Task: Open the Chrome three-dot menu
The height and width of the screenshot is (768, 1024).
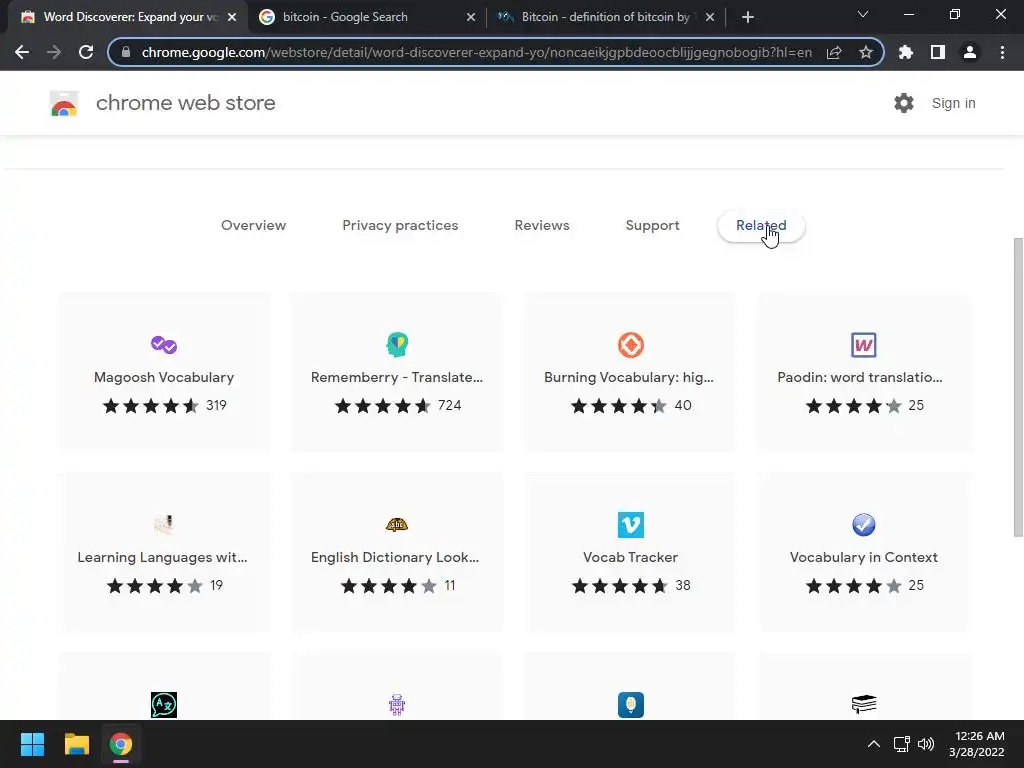Action: pyautogui.click(x=1002, y=52)
